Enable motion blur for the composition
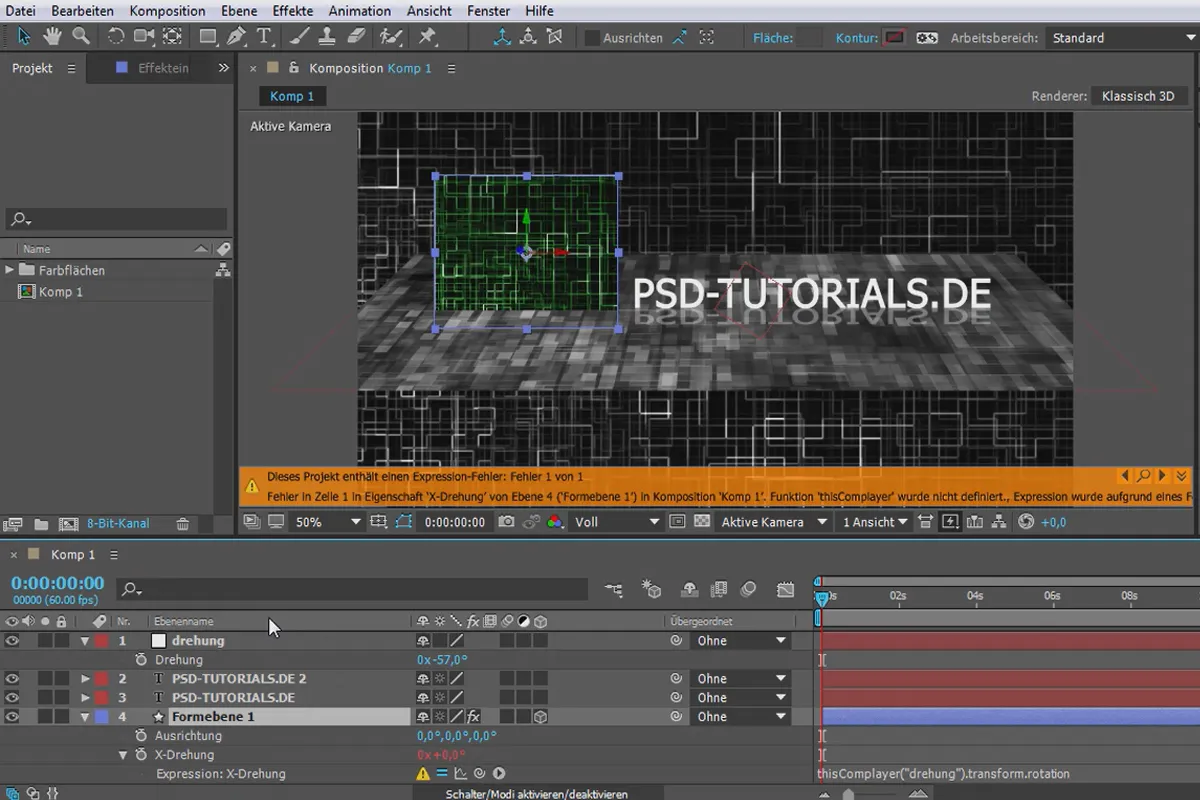The width and height of the screenshot is (1200, 800). pos(748,590)
